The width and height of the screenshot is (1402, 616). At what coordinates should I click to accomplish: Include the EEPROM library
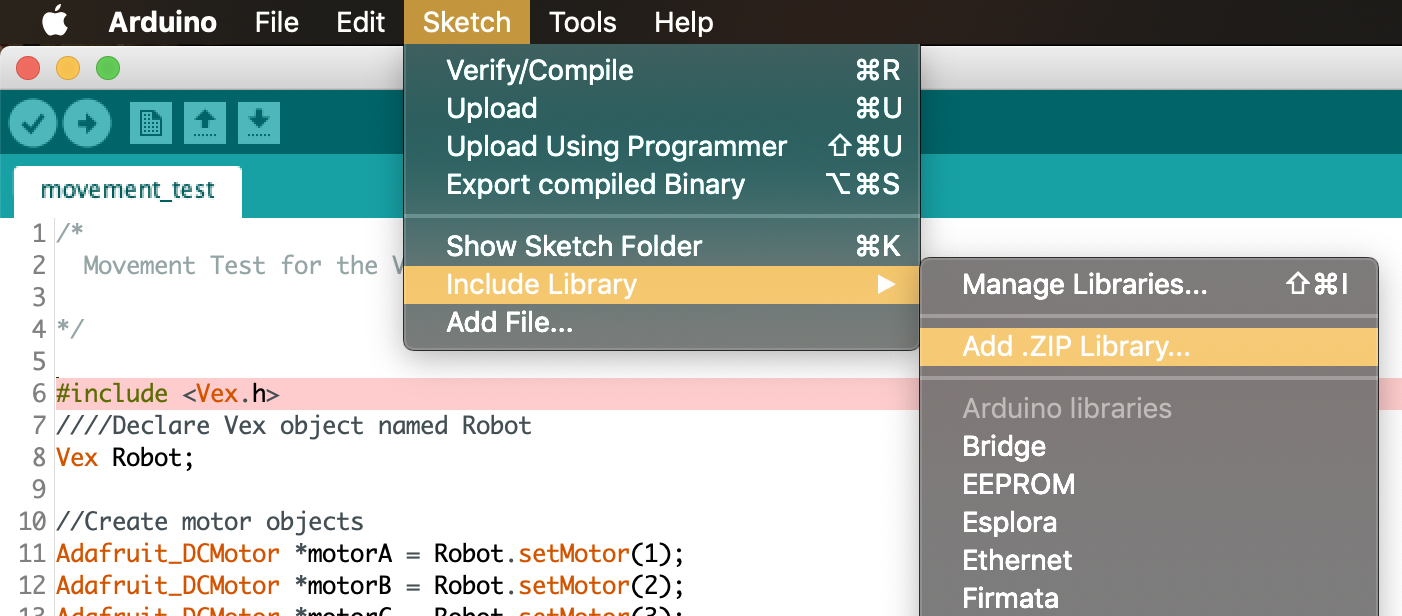(1149, 485)
